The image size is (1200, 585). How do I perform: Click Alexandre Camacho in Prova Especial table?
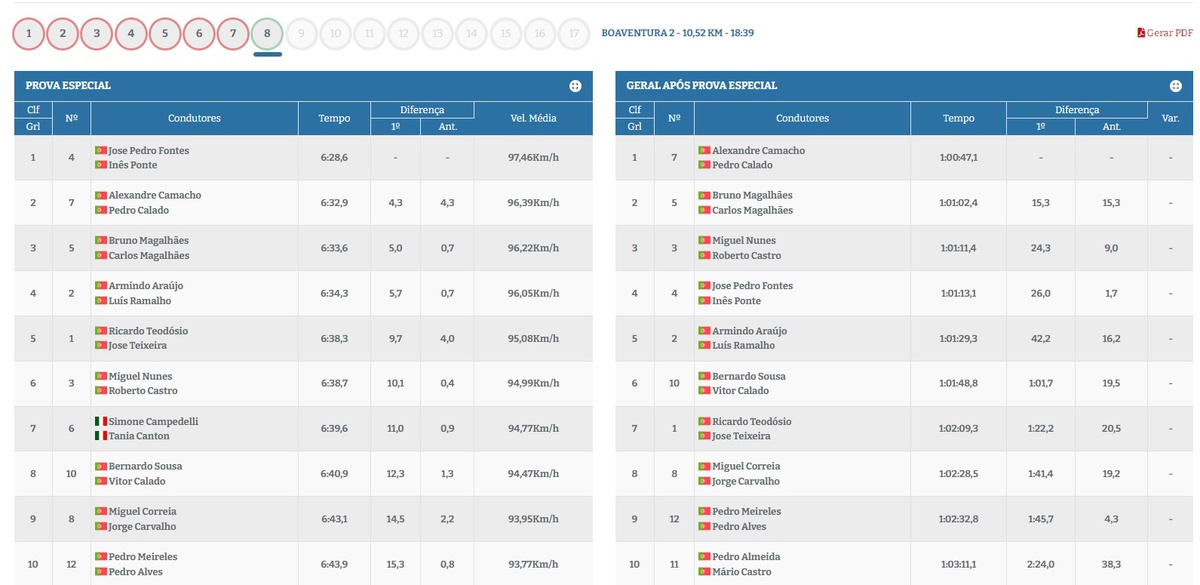(154, 195)
